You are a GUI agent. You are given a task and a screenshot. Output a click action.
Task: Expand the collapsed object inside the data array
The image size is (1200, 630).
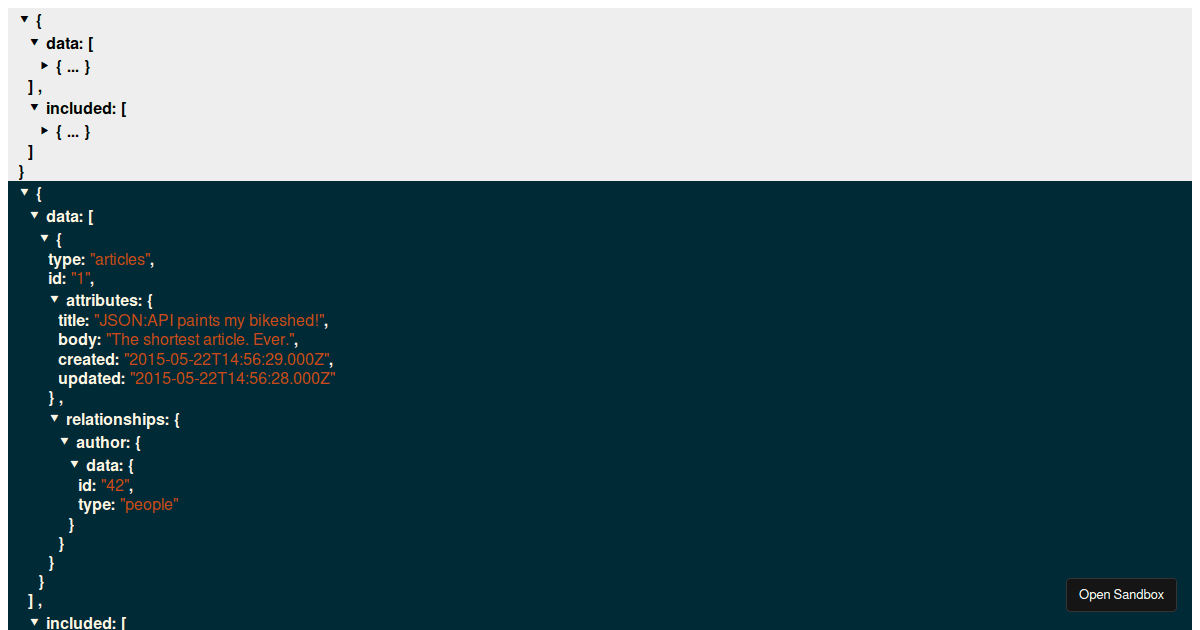(x=44, y=66)
